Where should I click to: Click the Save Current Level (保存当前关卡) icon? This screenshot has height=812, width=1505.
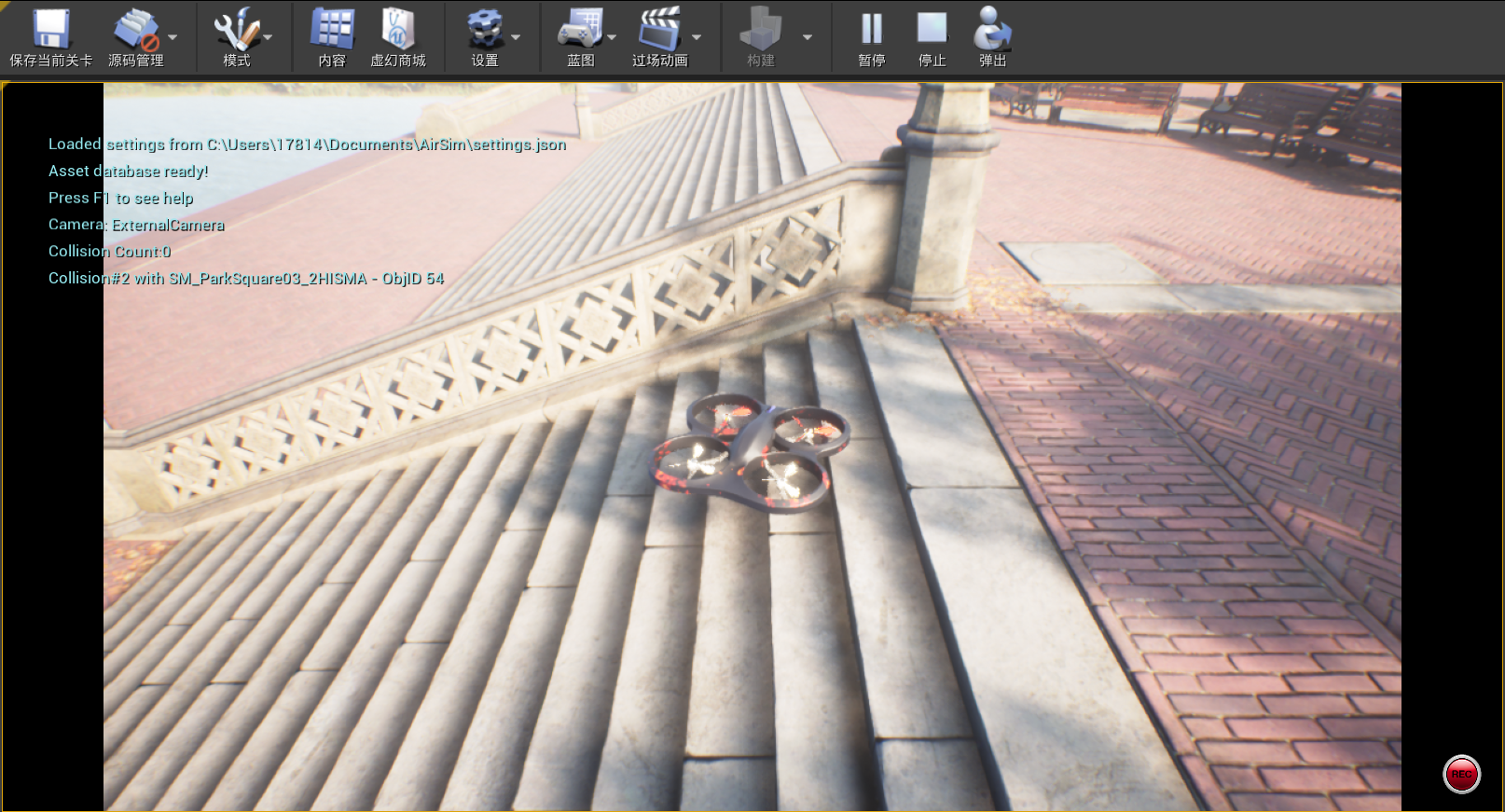coord(51,30)
